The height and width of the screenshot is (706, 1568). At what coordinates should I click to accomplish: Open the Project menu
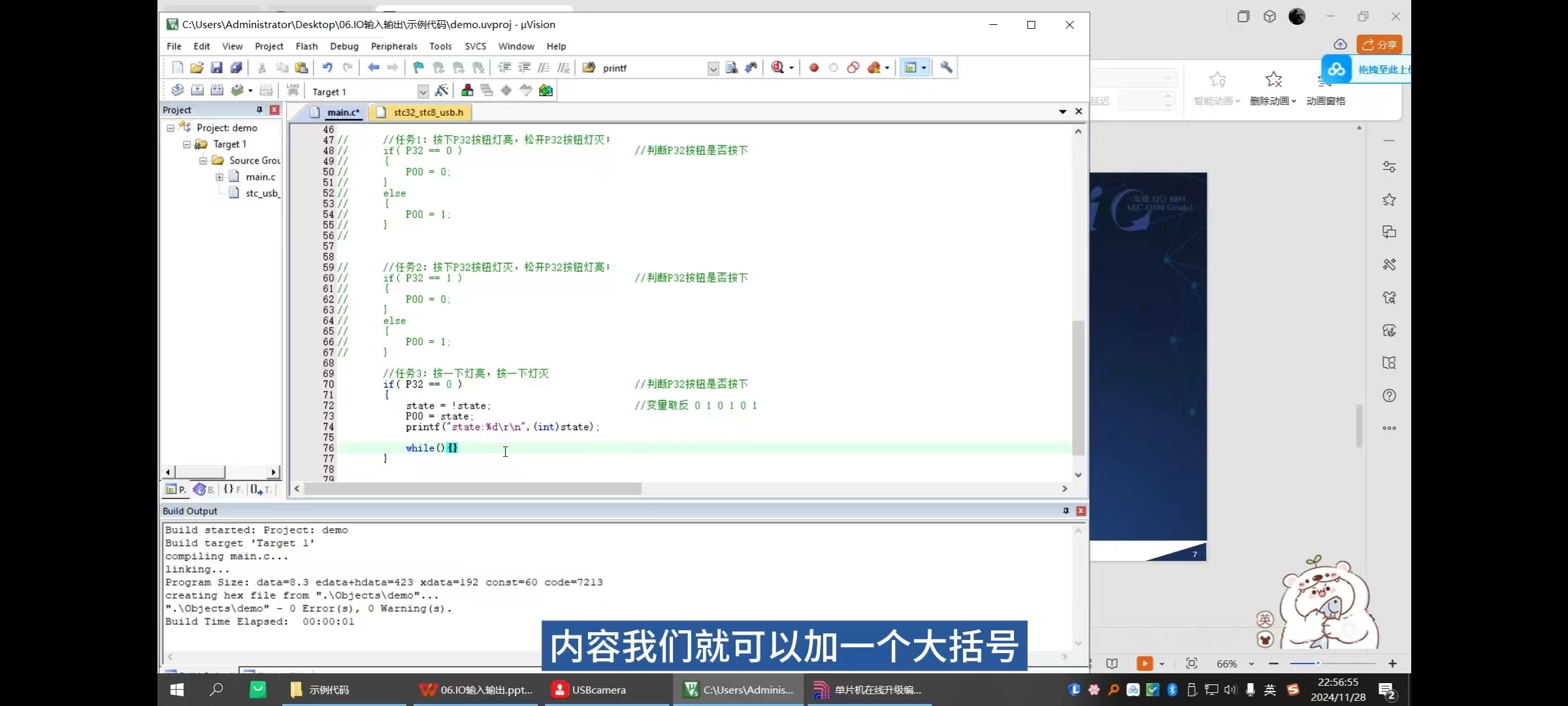pyautogui.click(x=269, y=46)
